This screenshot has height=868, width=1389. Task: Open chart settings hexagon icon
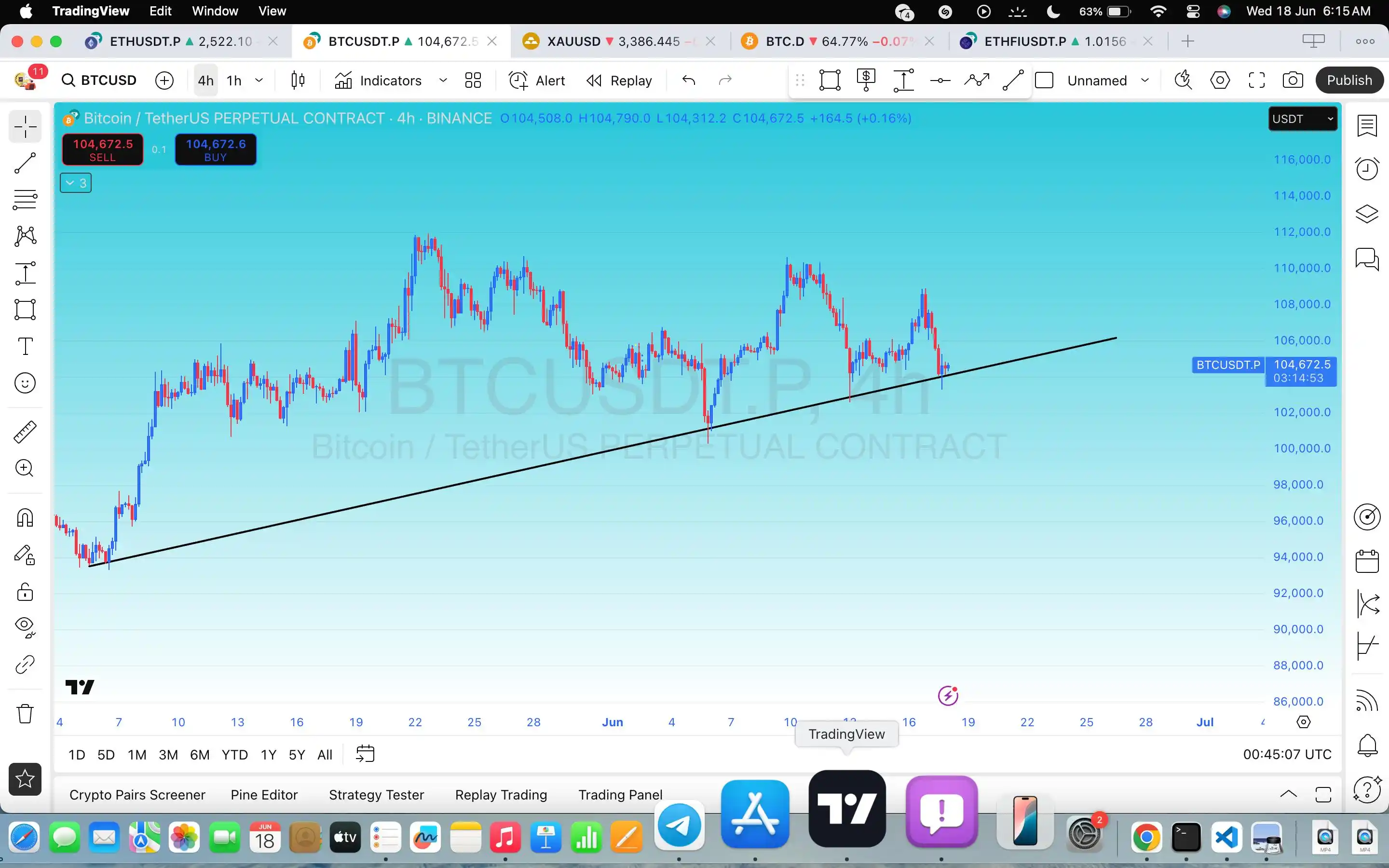click(1220, 81)
